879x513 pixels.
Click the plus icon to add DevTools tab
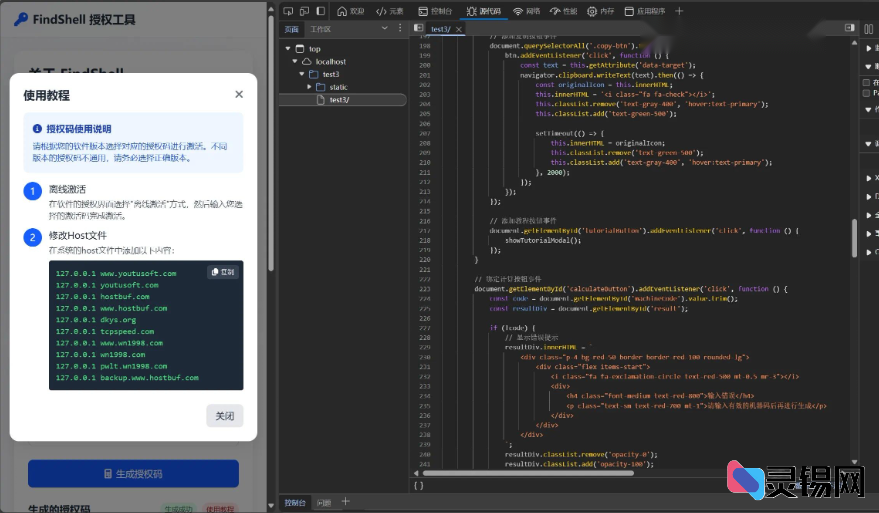(x=680, y=11)
